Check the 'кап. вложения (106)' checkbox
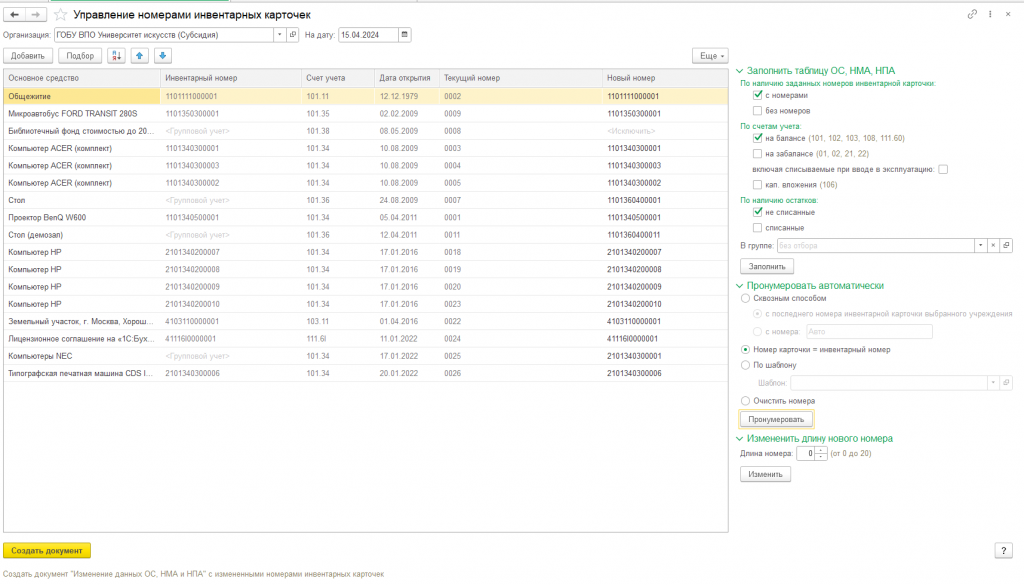 click(758, 185)
